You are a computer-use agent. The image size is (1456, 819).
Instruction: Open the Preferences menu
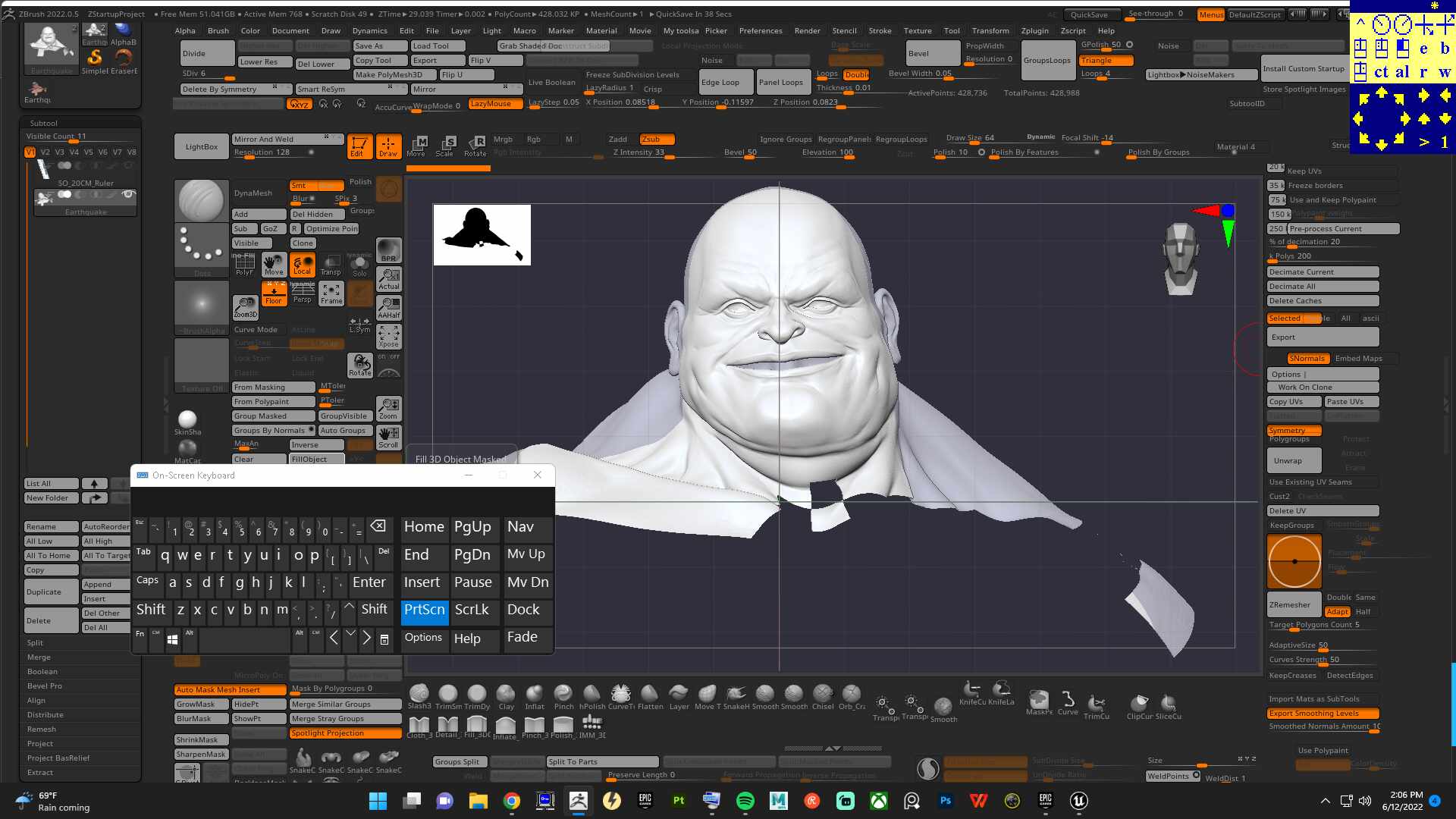point(761,30)
